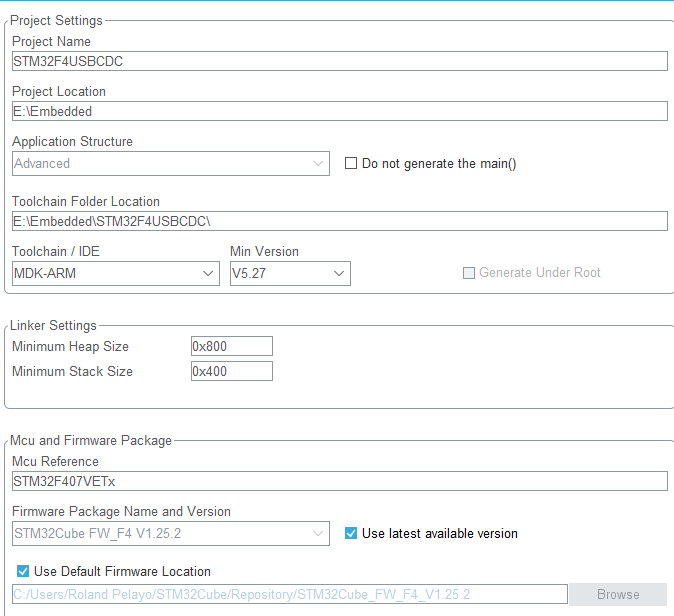Click the Toolchain Folder Location field
Viewport: 674px width, 616px height.
click(x=340, y=221)
